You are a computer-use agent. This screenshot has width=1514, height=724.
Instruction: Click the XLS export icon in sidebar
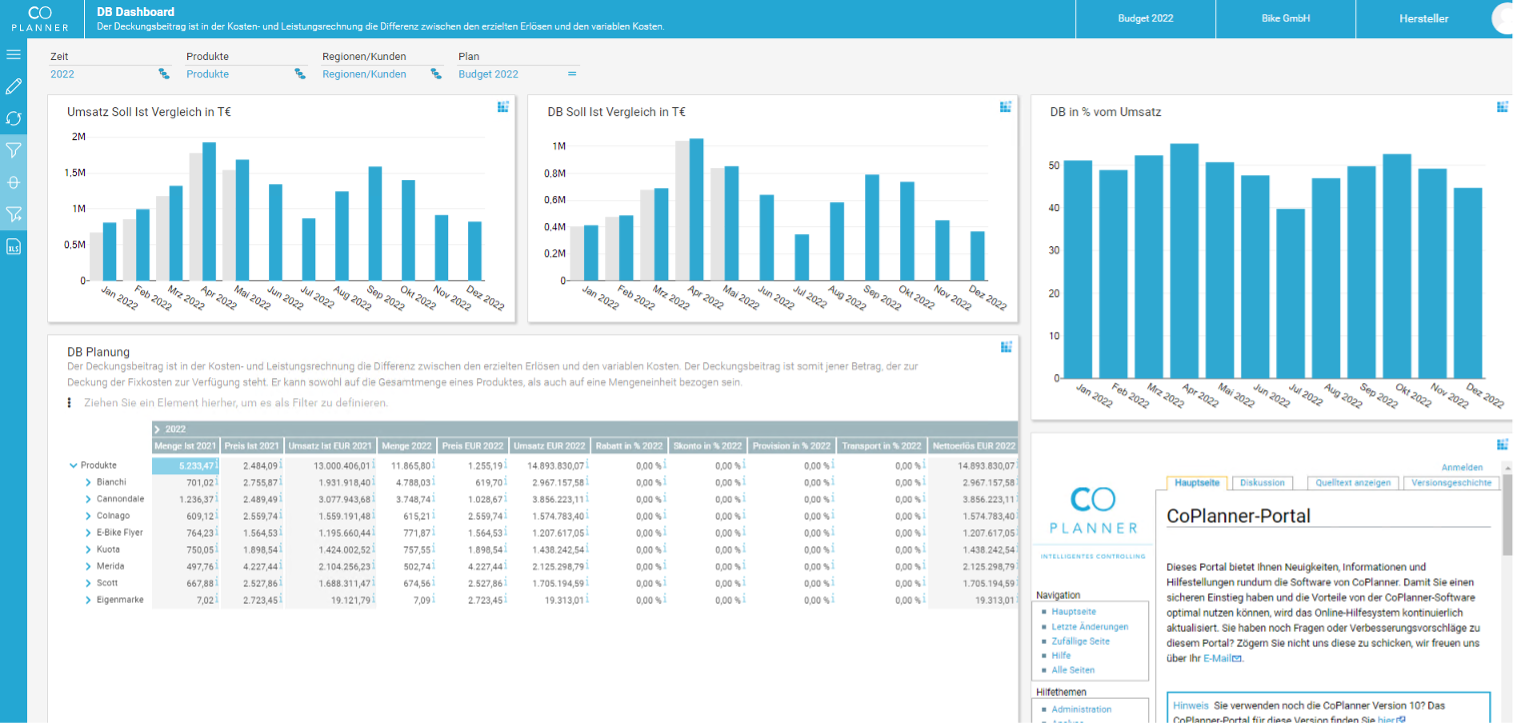pos(13,246)
